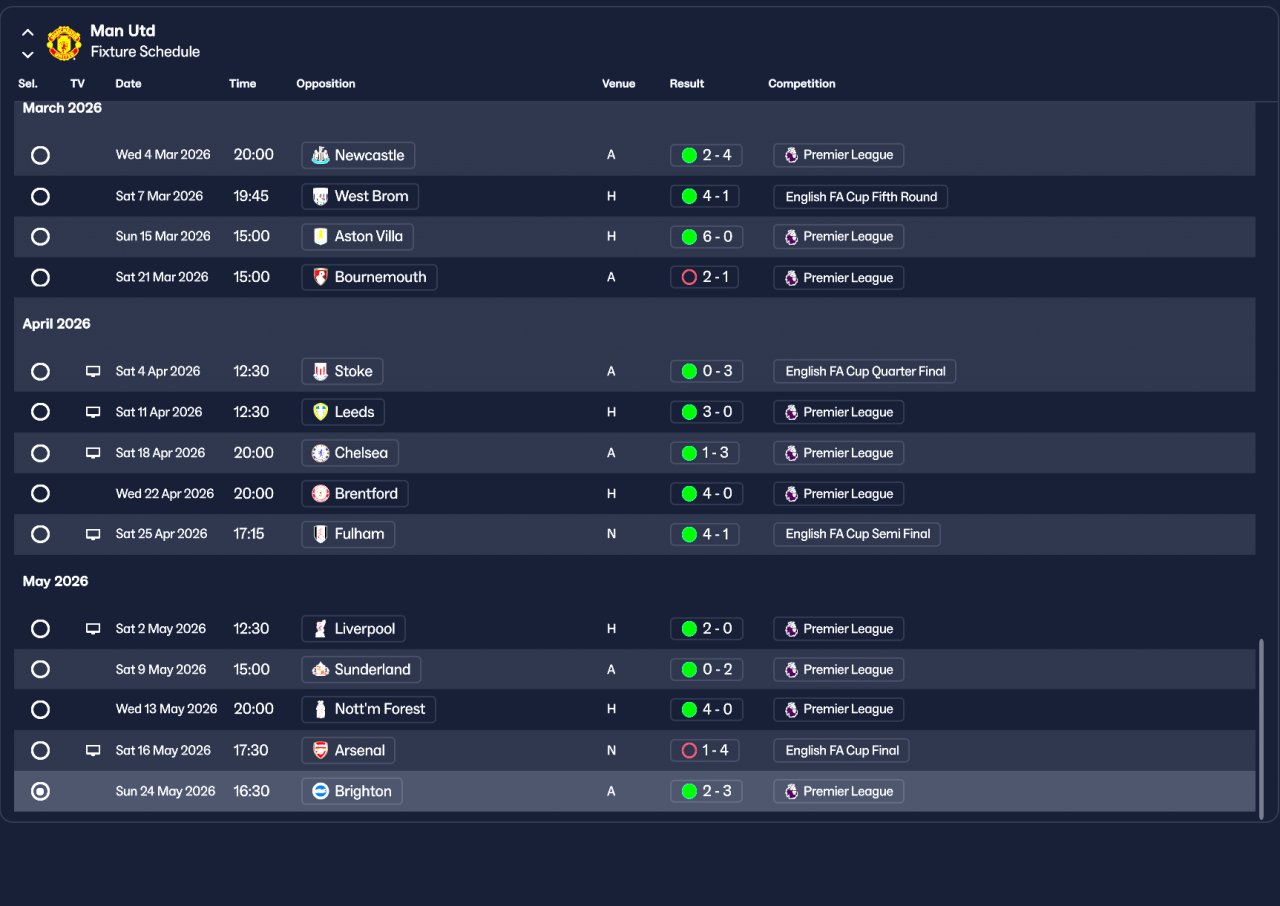Click the red loss indicator for Bournemouth
The width and height of the screenshot is (1280, 906).
[x=689, y=277]
